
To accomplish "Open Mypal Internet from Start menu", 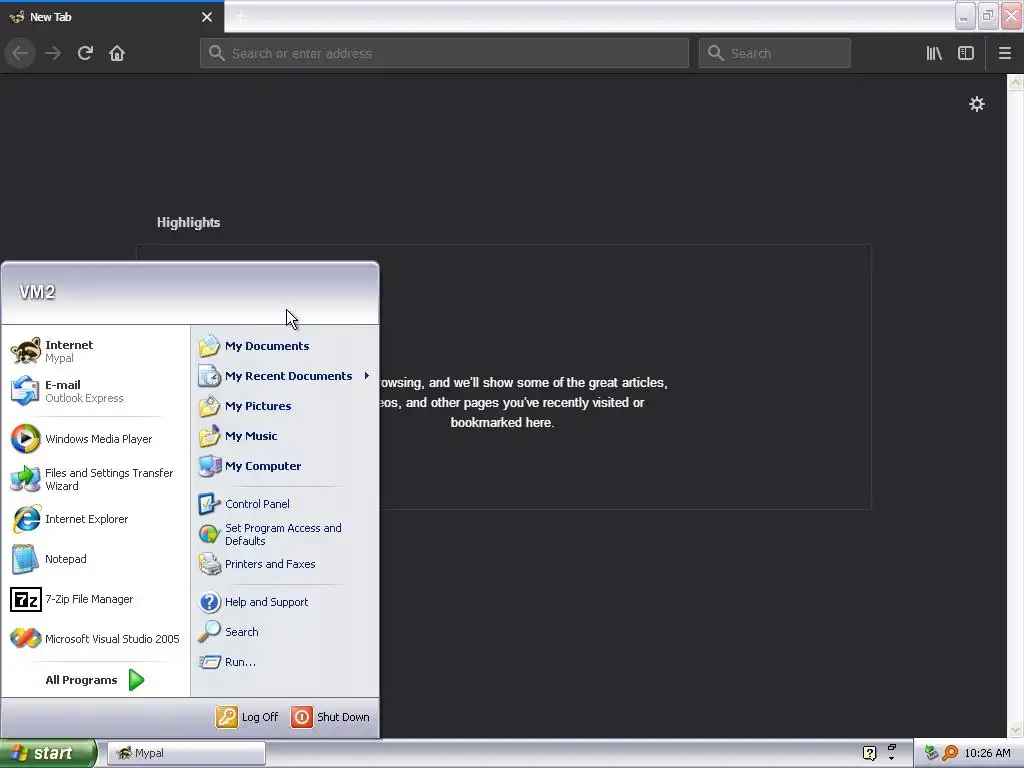I will (96, 351).
